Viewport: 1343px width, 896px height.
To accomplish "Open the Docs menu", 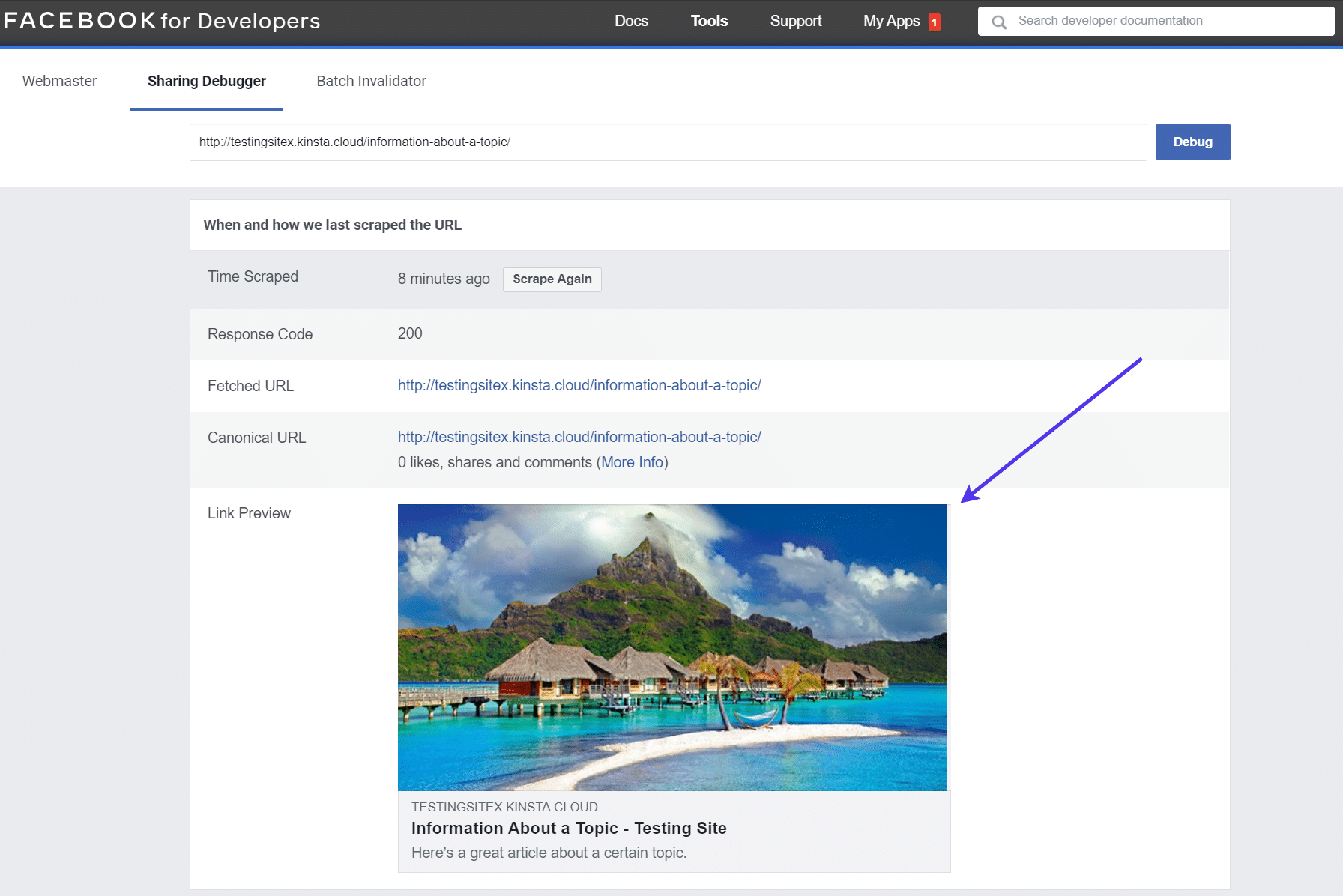I will [631, 21].
